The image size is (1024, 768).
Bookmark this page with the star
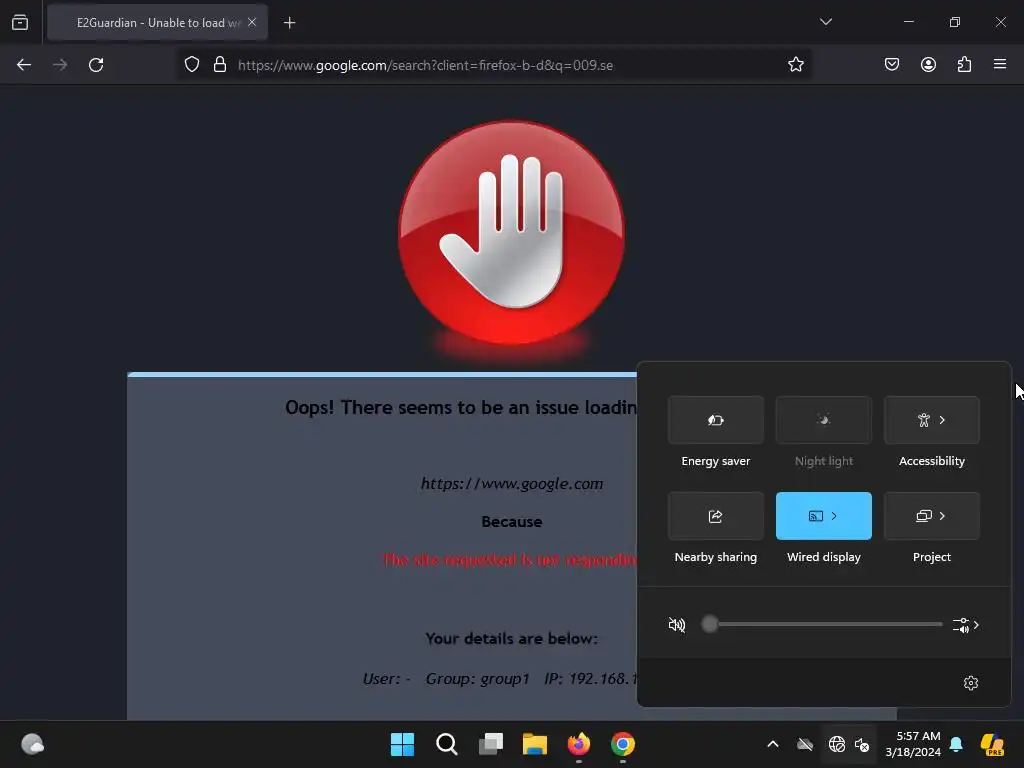tap(795, 65)
